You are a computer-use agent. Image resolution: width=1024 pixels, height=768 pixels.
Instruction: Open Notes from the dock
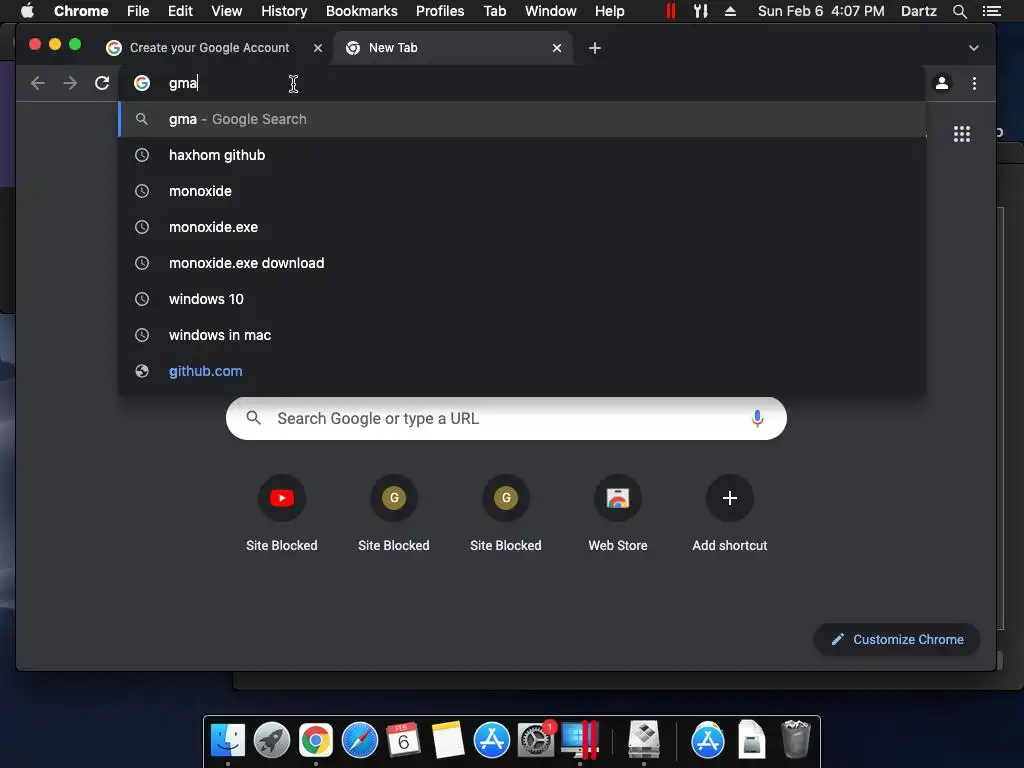[447, 741]
